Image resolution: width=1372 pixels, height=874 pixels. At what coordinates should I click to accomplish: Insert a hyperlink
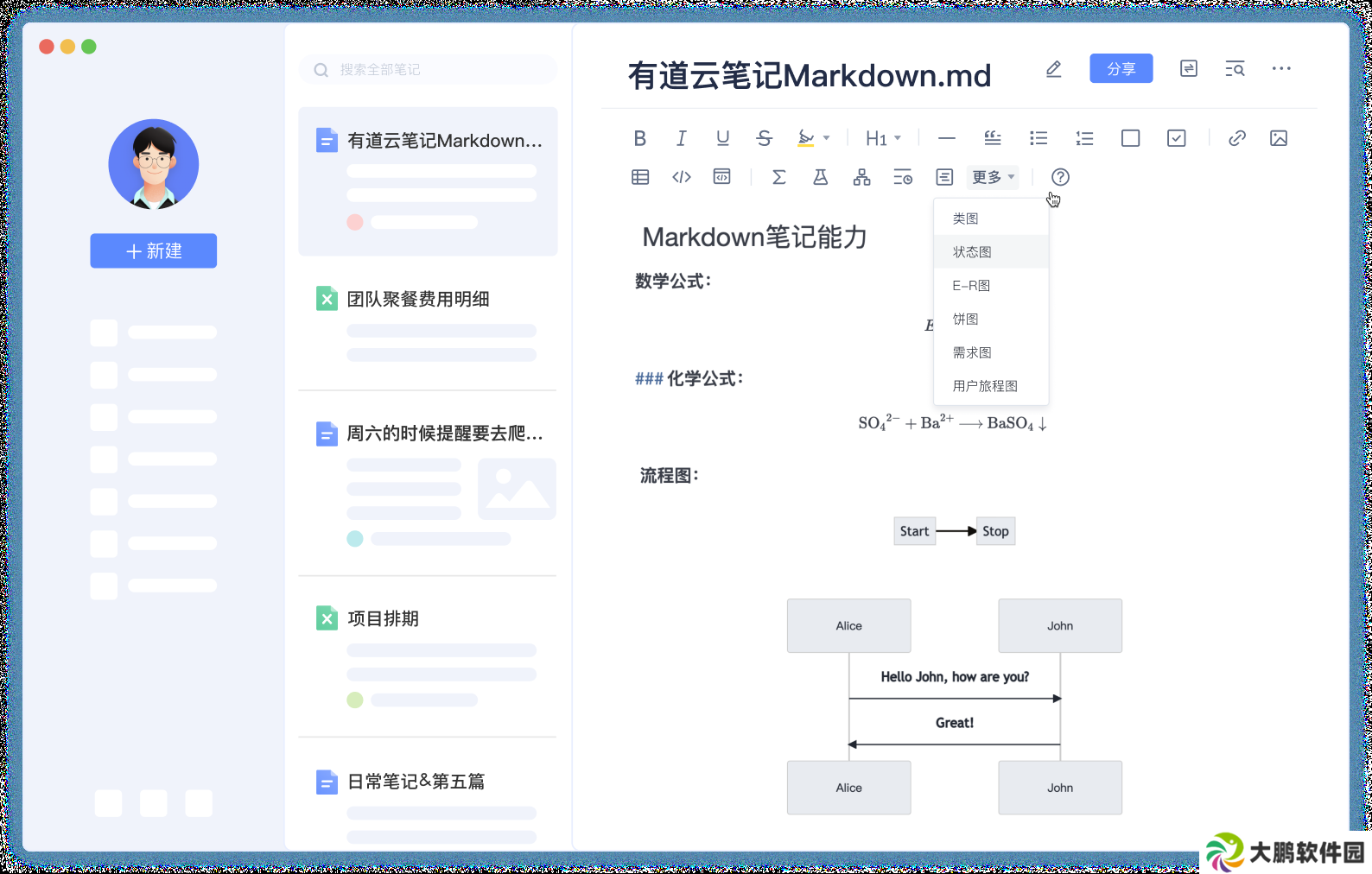point(1237,138)
